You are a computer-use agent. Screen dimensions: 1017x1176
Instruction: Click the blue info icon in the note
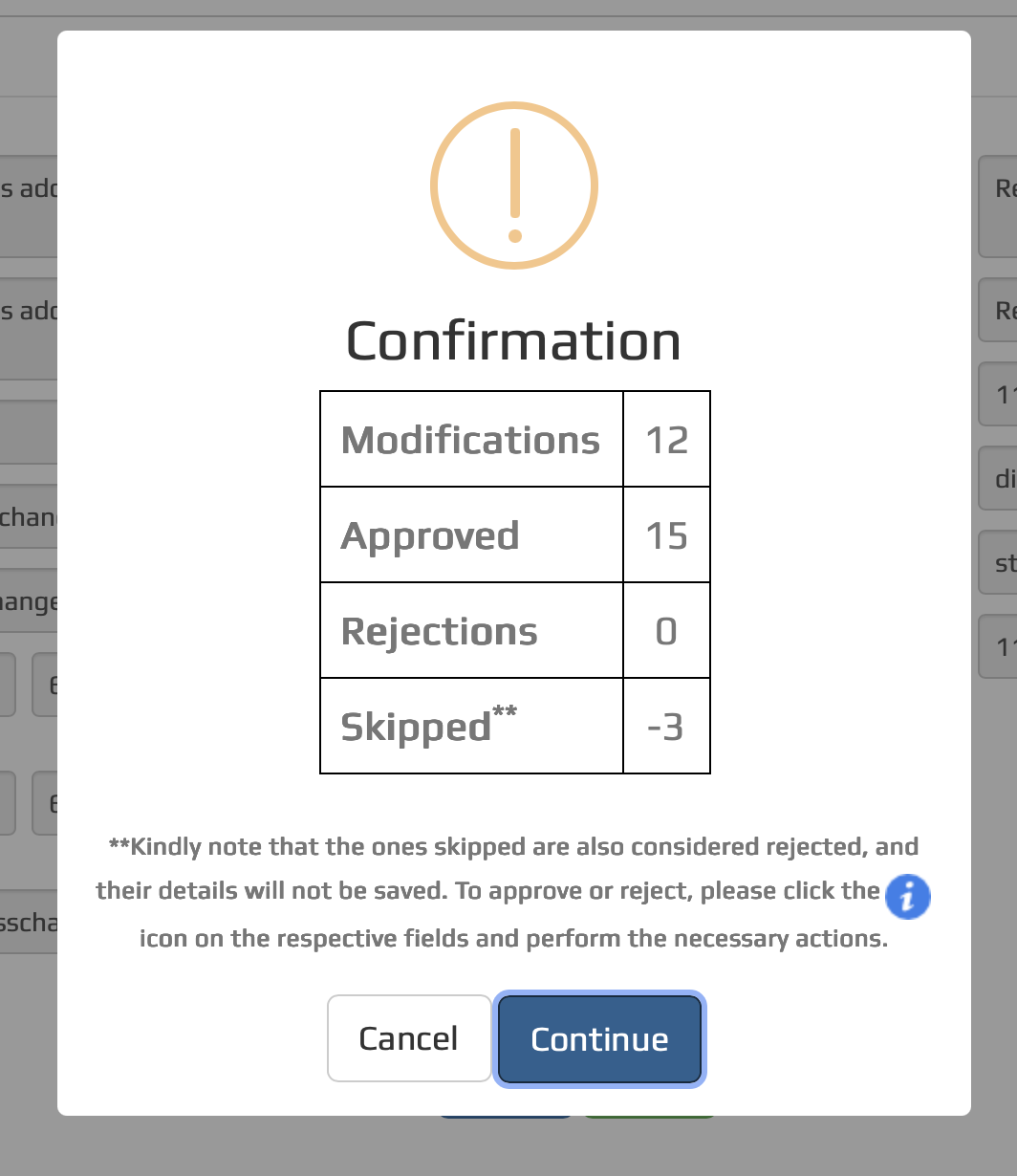coord(907,897)
